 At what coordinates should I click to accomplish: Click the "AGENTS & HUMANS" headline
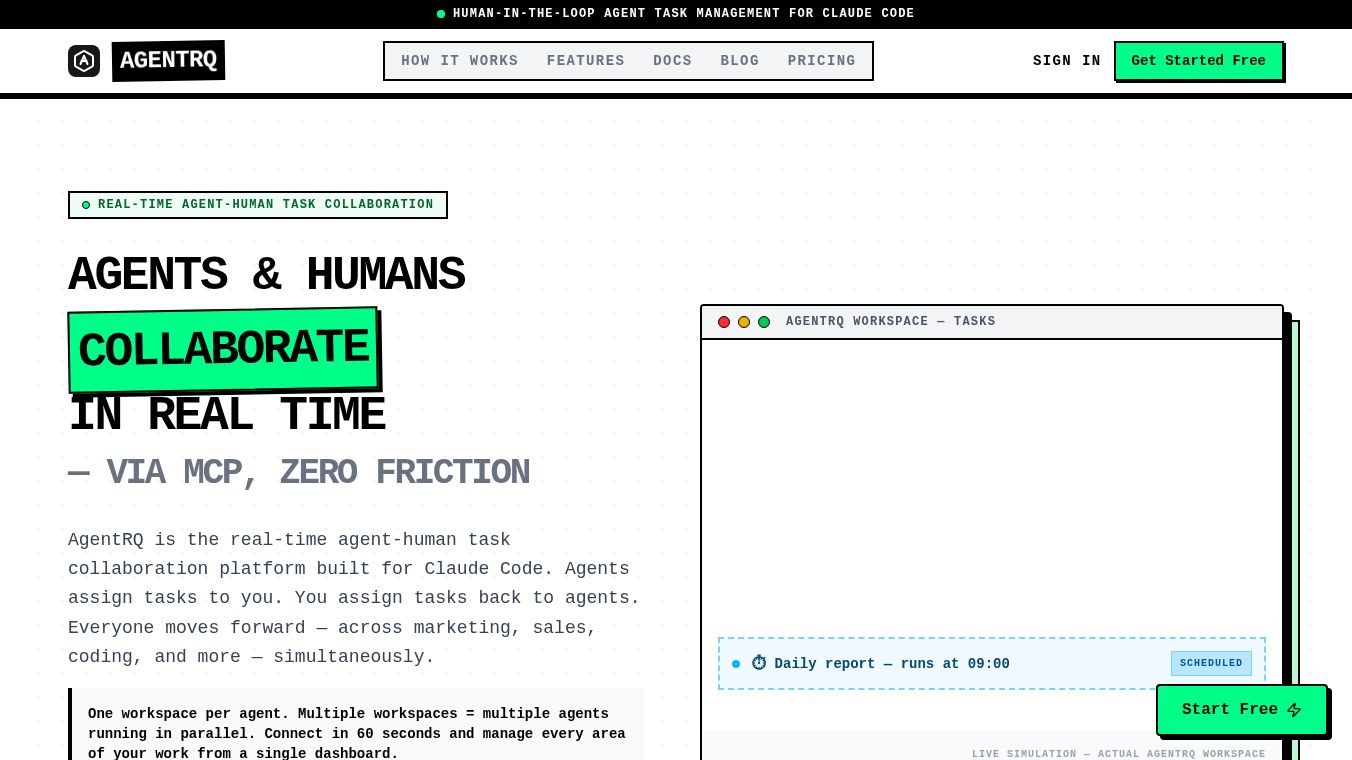[x=266, y=275]
